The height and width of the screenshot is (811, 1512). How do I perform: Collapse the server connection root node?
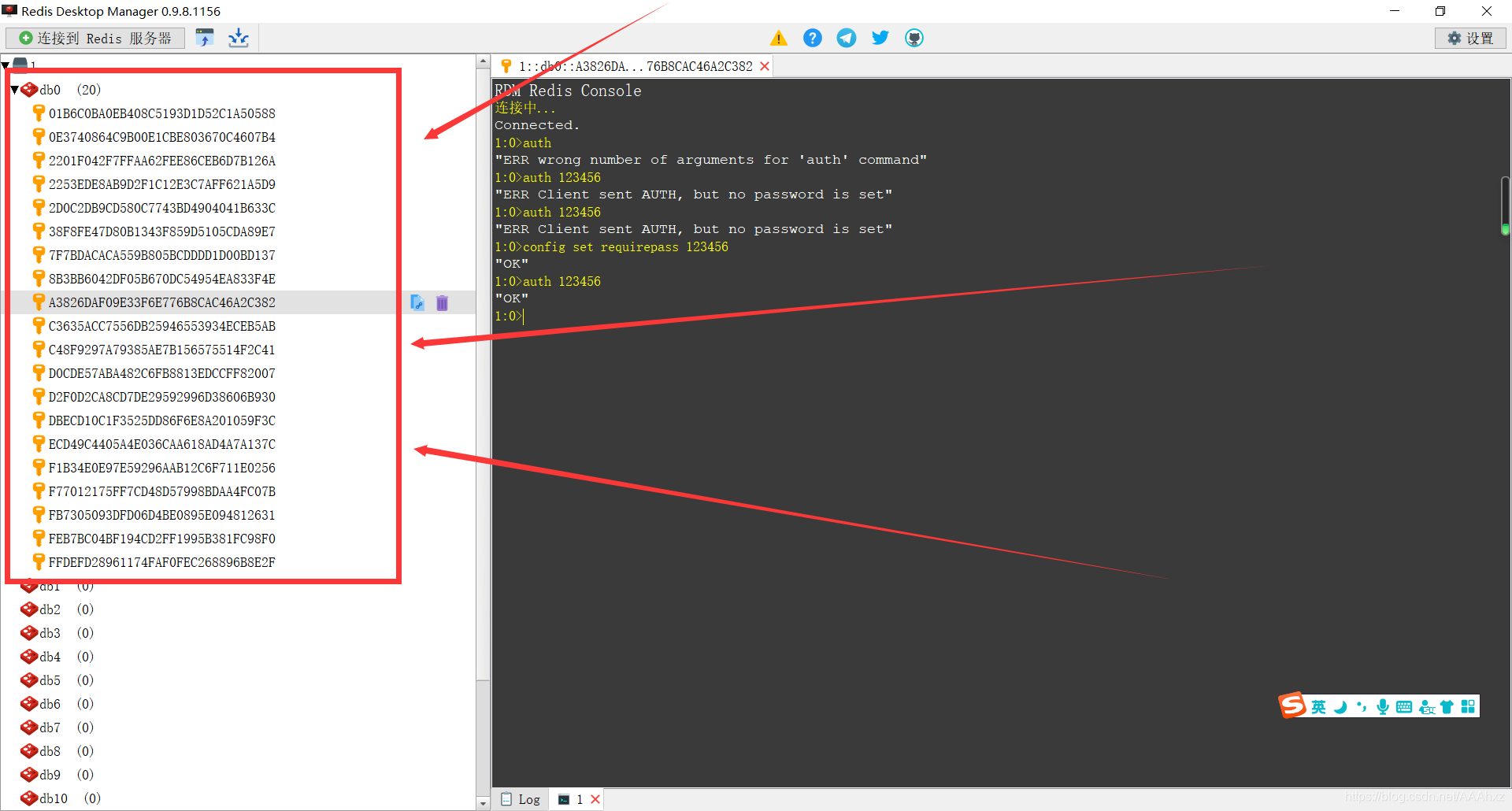point(6,65)
